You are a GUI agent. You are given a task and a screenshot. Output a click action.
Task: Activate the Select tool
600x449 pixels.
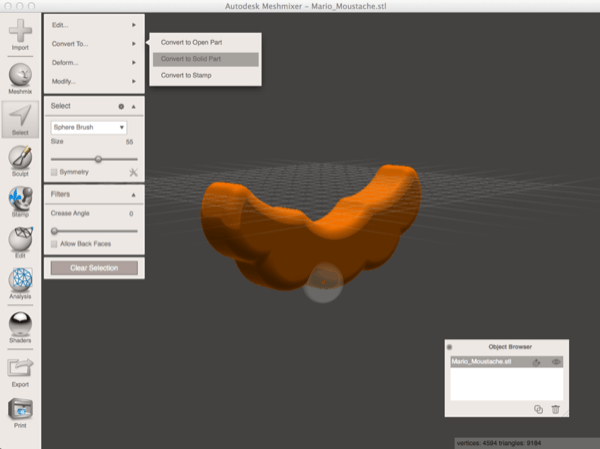point(20,119)
